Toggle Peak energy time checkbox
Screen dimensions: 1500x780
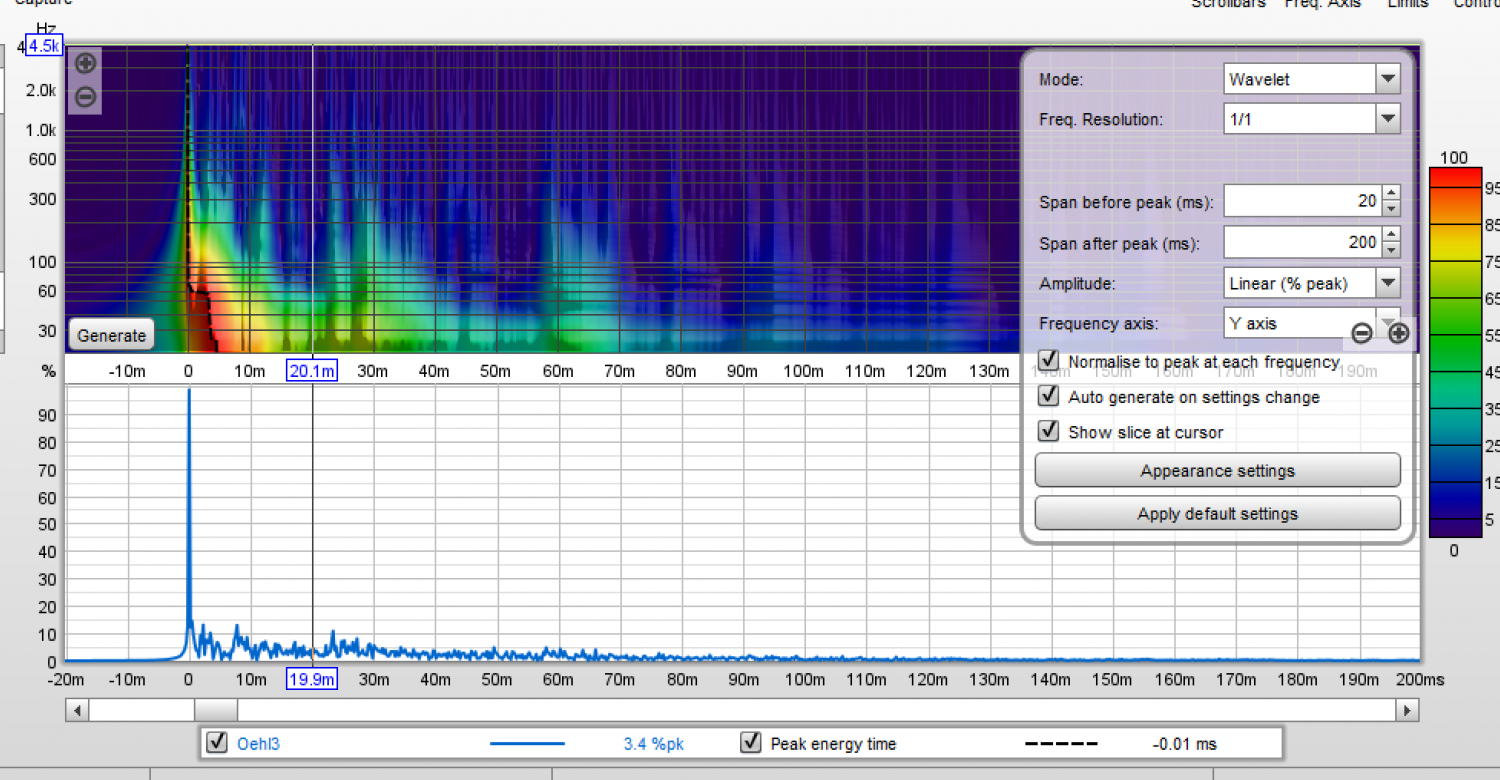point(750,743)
